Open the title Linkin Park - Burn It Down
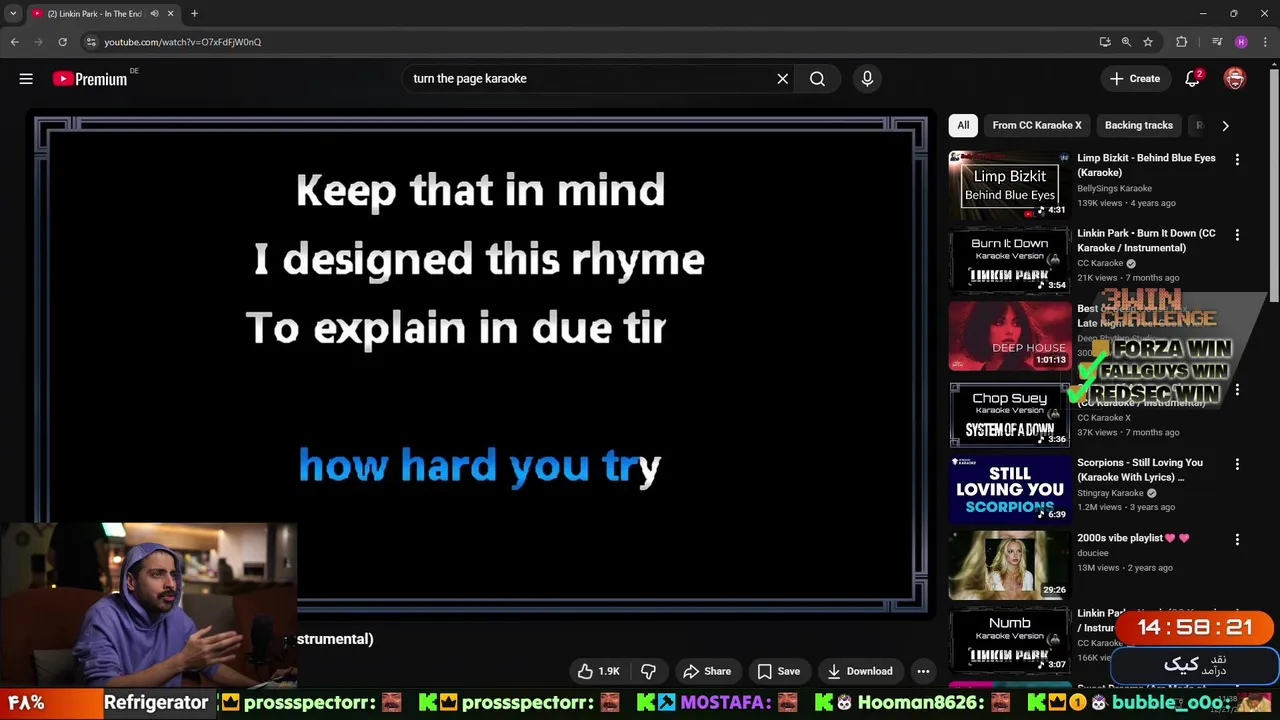 tap(1146, 240)
